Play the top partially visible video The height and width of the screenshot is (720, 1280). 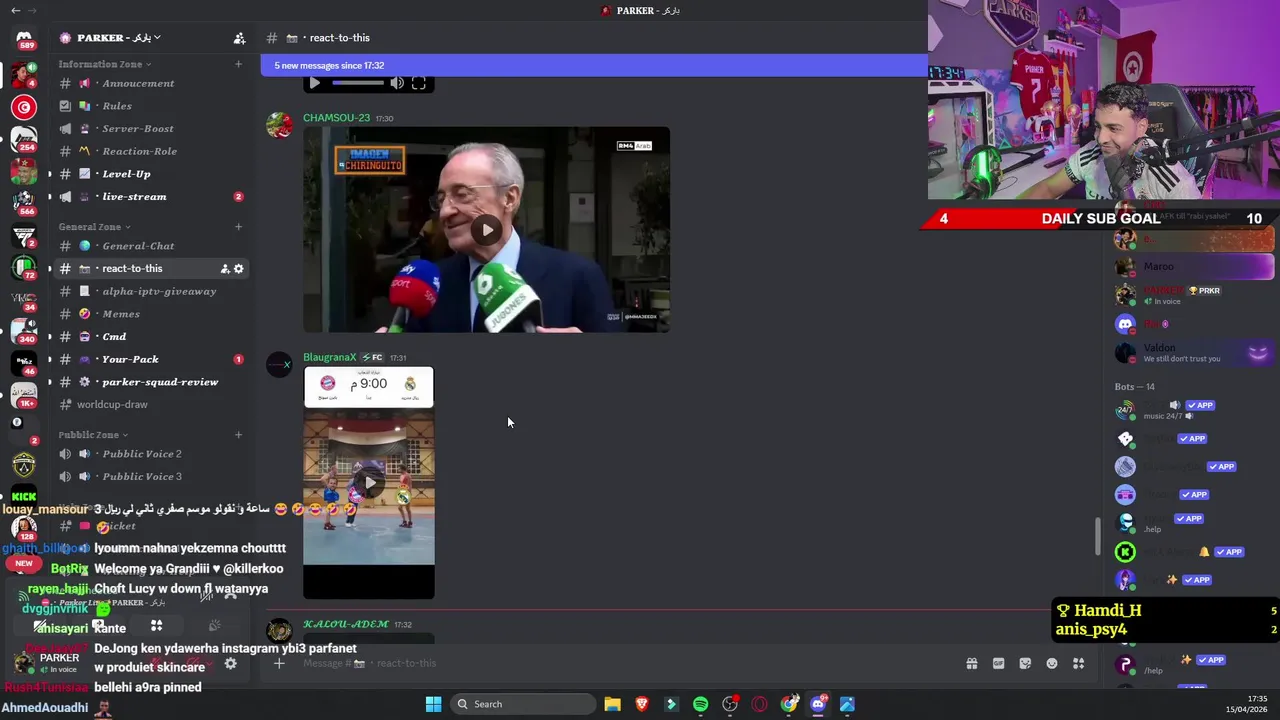click(315, 83)
